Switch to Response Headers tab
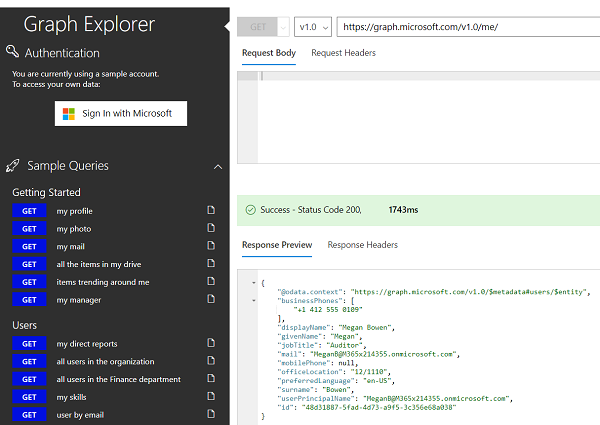 point(362,245)
